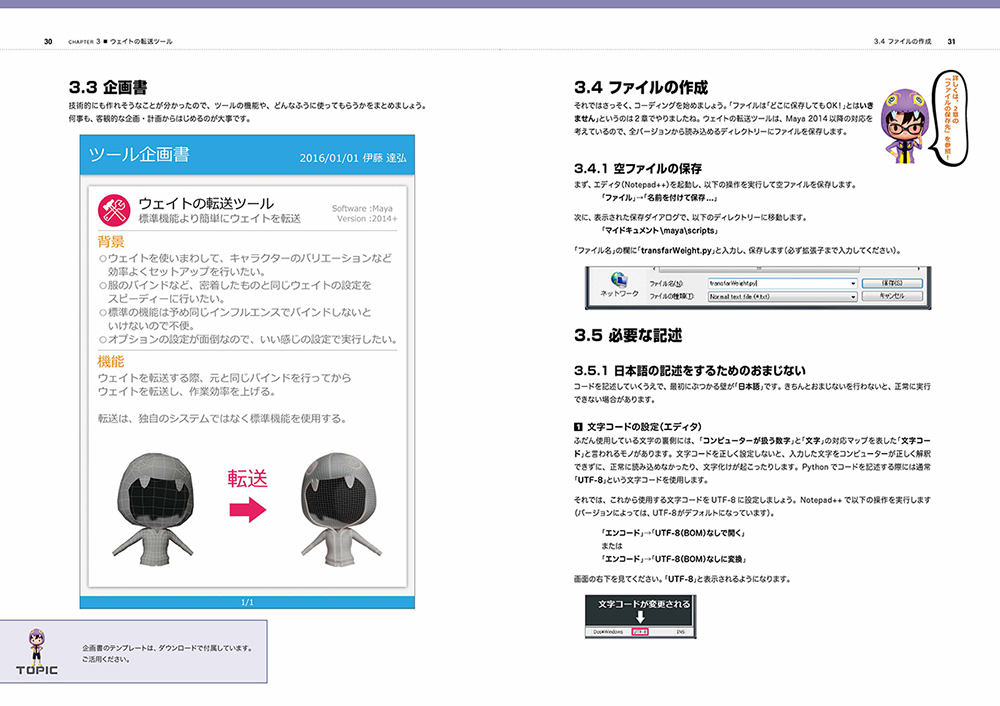This screenshot has width=1000, height=706.
Task: Click the Dos\Windows status bar entry
Action: (608, 632)
